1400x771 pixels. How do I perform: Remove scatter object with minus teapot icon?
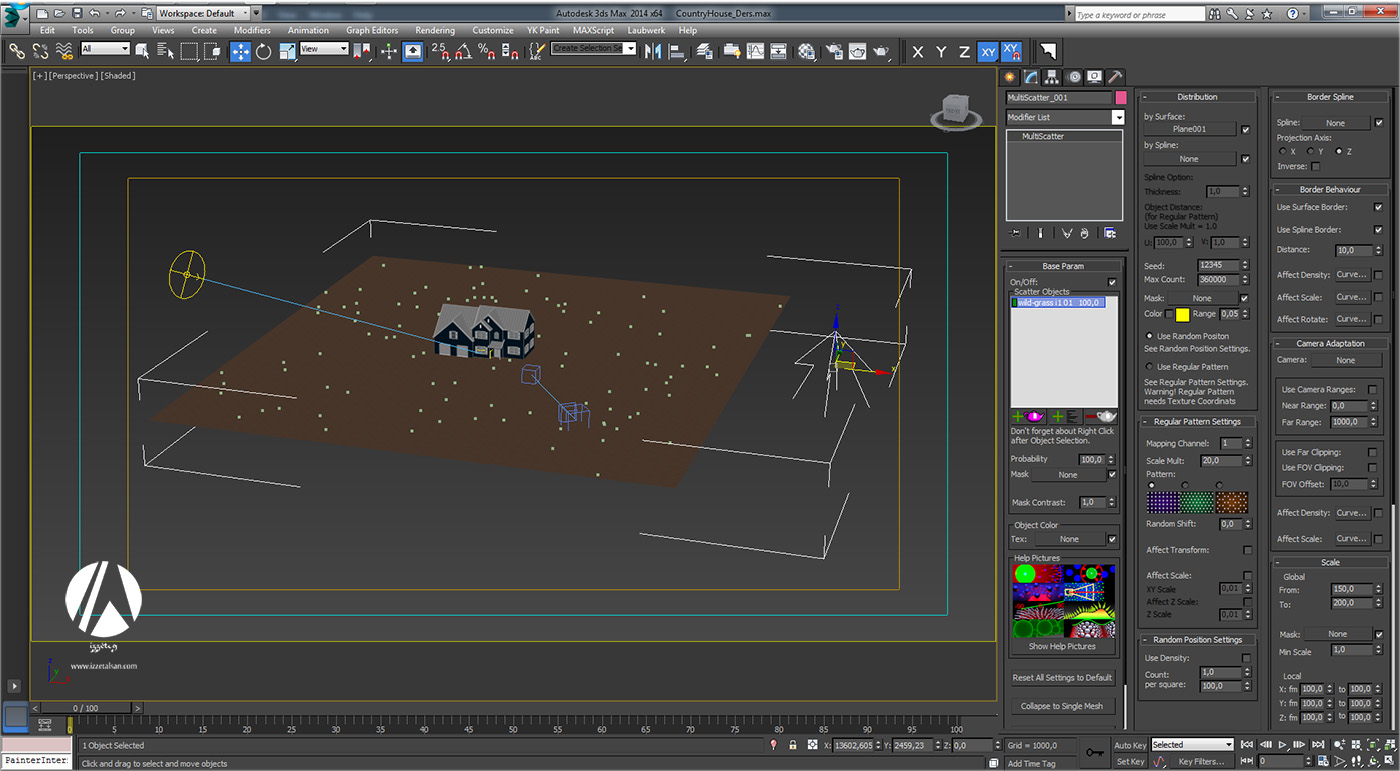coord(1102,416)
